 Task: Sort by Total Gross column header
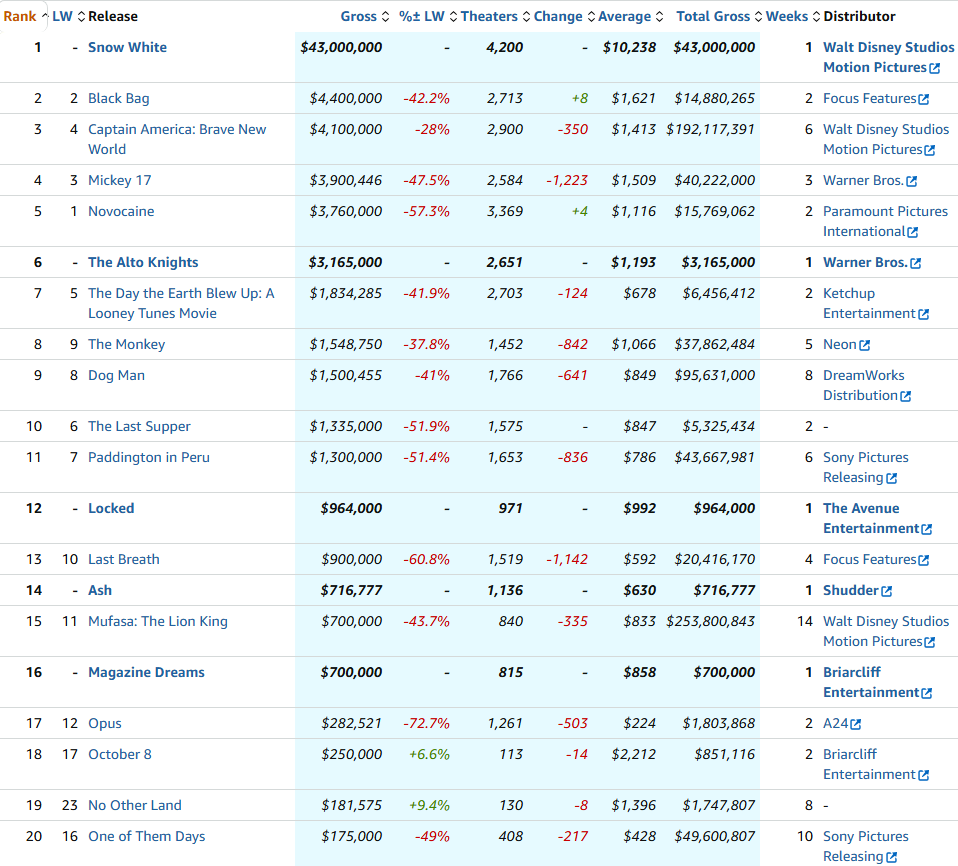point(719,16)
